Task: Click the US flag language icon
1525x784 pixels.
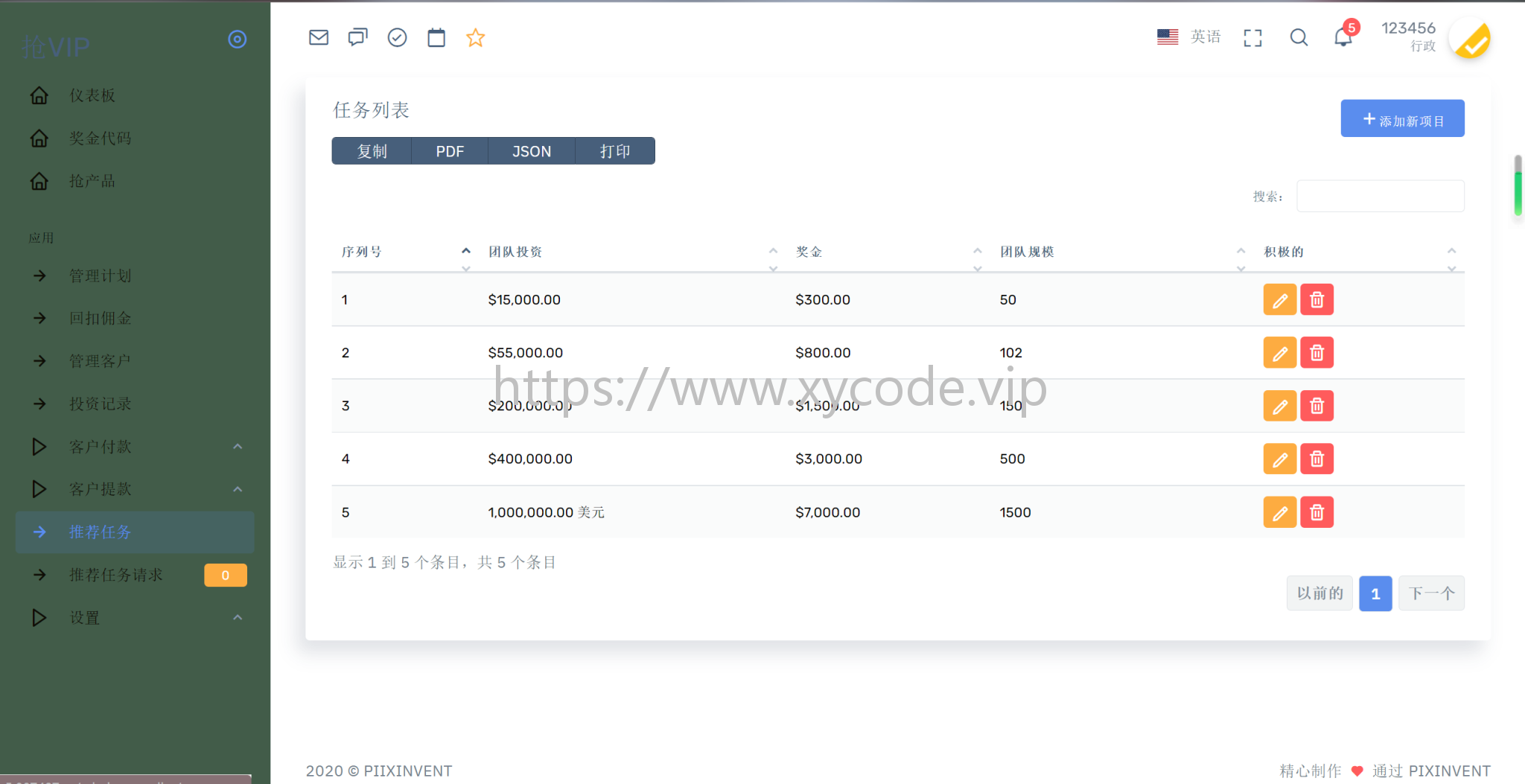Action: click(x=1168, y=36)
